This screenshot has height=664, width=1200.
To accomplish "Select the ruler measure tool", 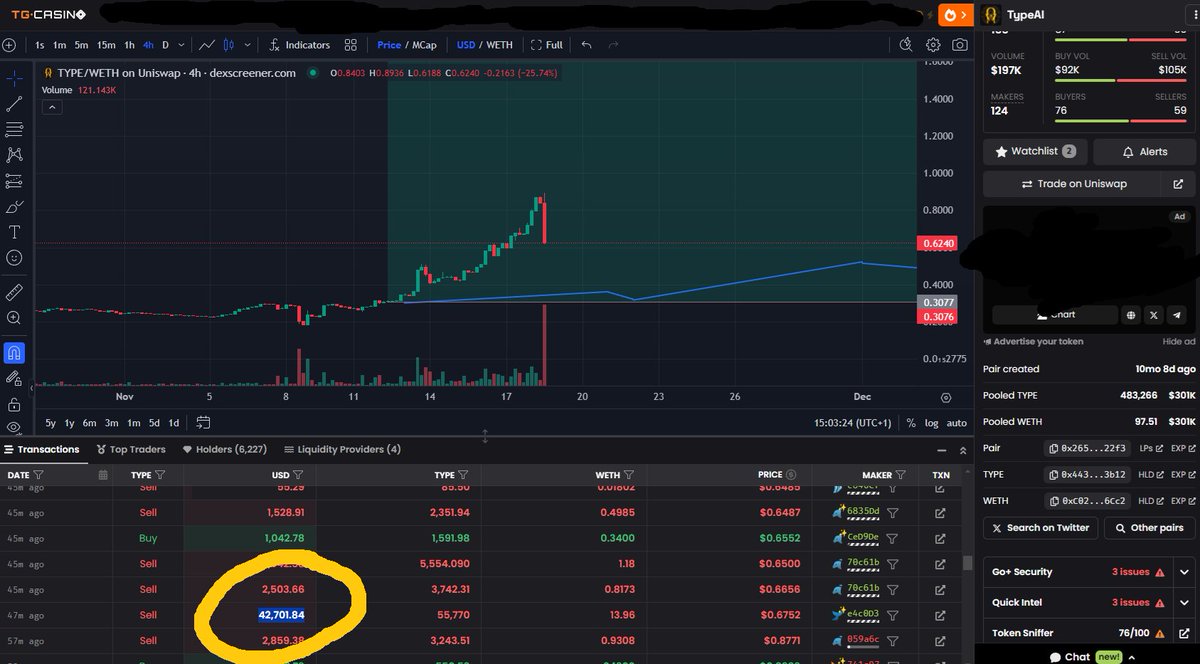I will pyautogui.click(x=14, y=292).
